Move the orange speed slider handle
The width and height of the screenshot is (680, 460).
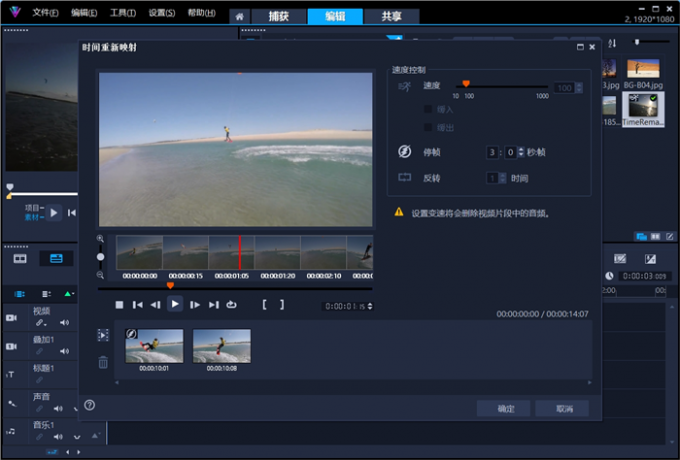[x=466, y=84]
